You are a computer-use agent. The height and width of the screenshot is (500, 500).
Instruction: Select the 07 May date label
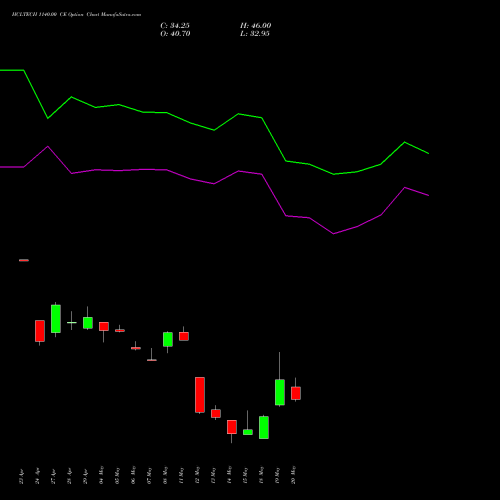[x=149, y=475]
